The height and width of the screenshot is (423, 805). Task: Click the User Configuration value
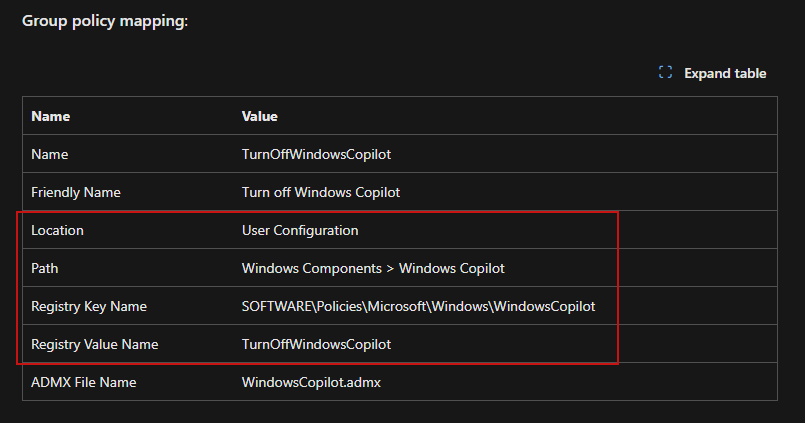(x=300, y=230)
